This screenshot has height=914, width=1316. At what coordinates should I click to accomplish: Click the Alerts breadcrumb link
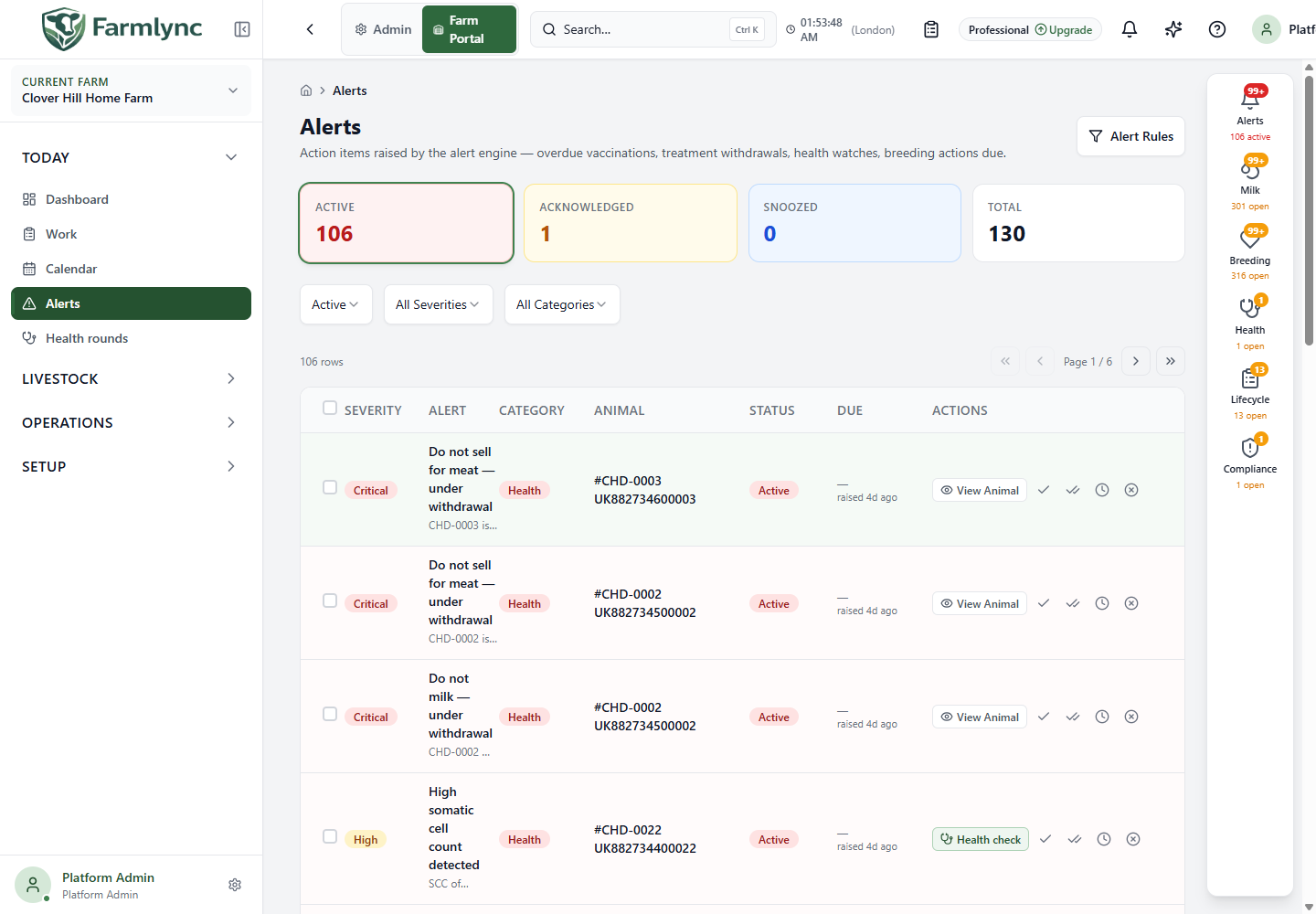pyautogui.click(x=350, y=90)
